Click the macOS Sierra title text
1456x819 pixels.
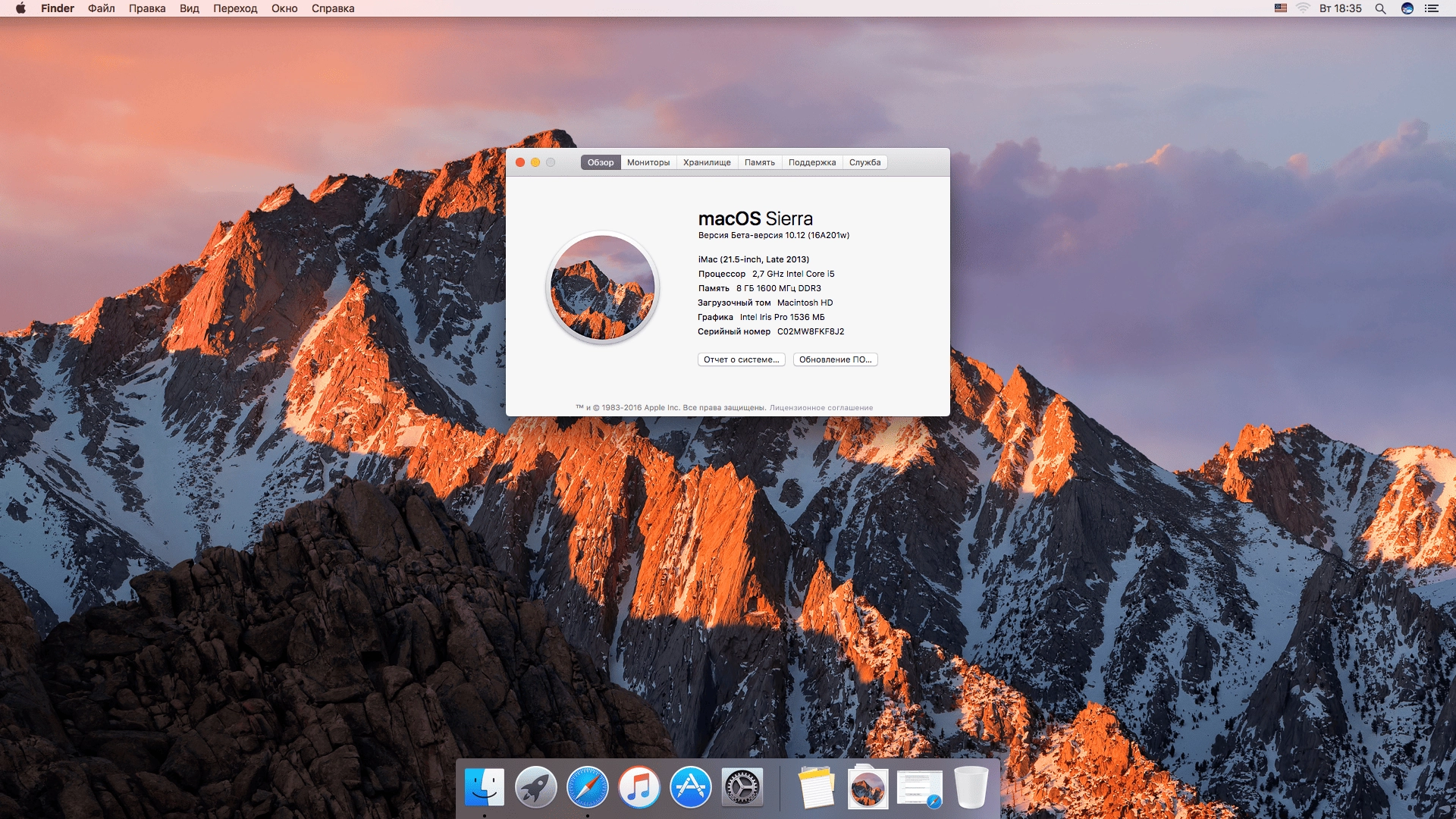tap(755, 218)
